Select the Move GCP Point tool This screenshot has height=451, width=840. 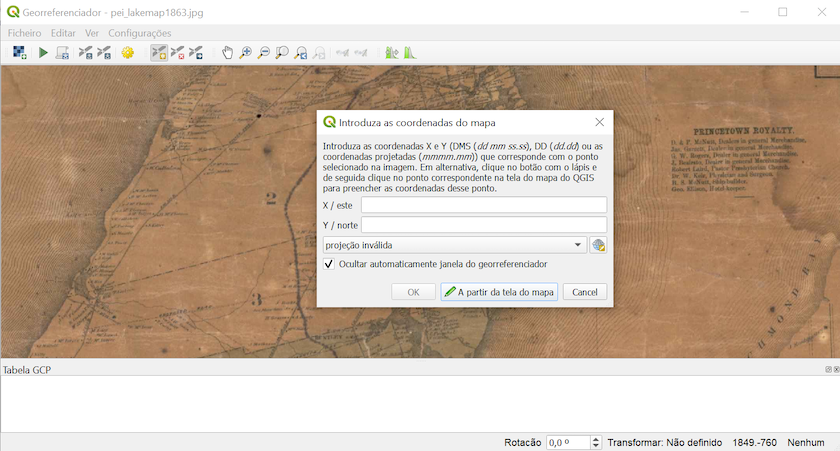[x=196, y=52]
